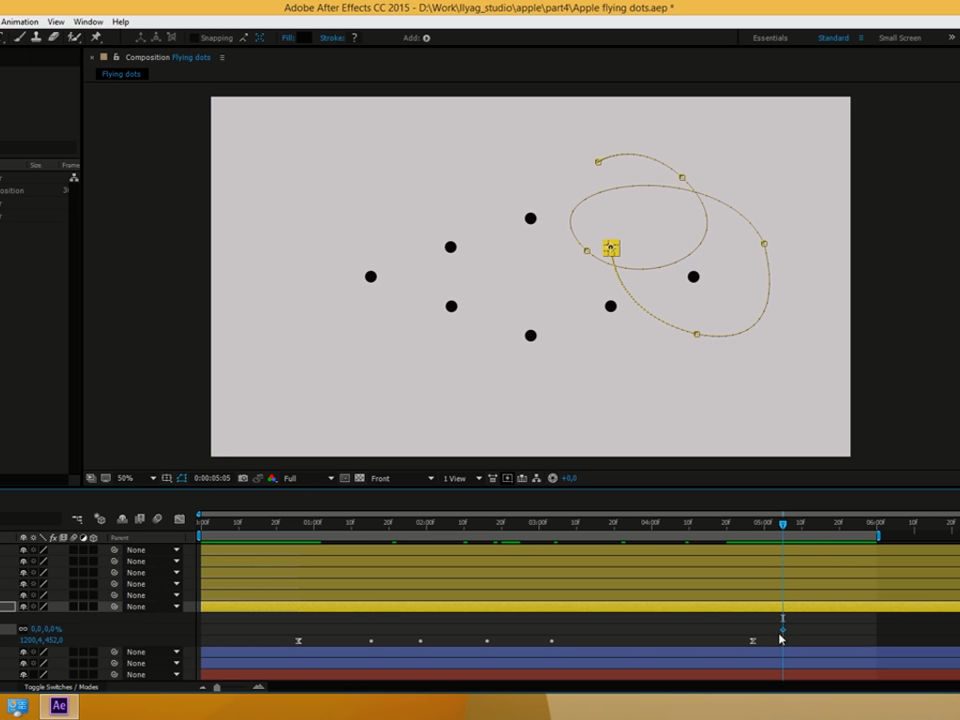Open the Standard workspace menu icon
This screenshot has height=720, width=960.
pos(861,38)
